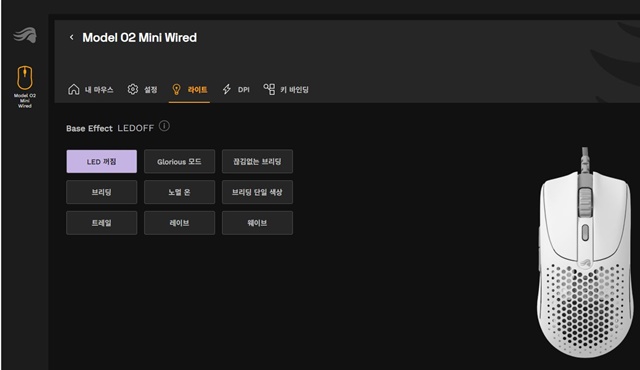Select the 웨이브 effect
The image size is (640, 370).
tap(257, 223)
